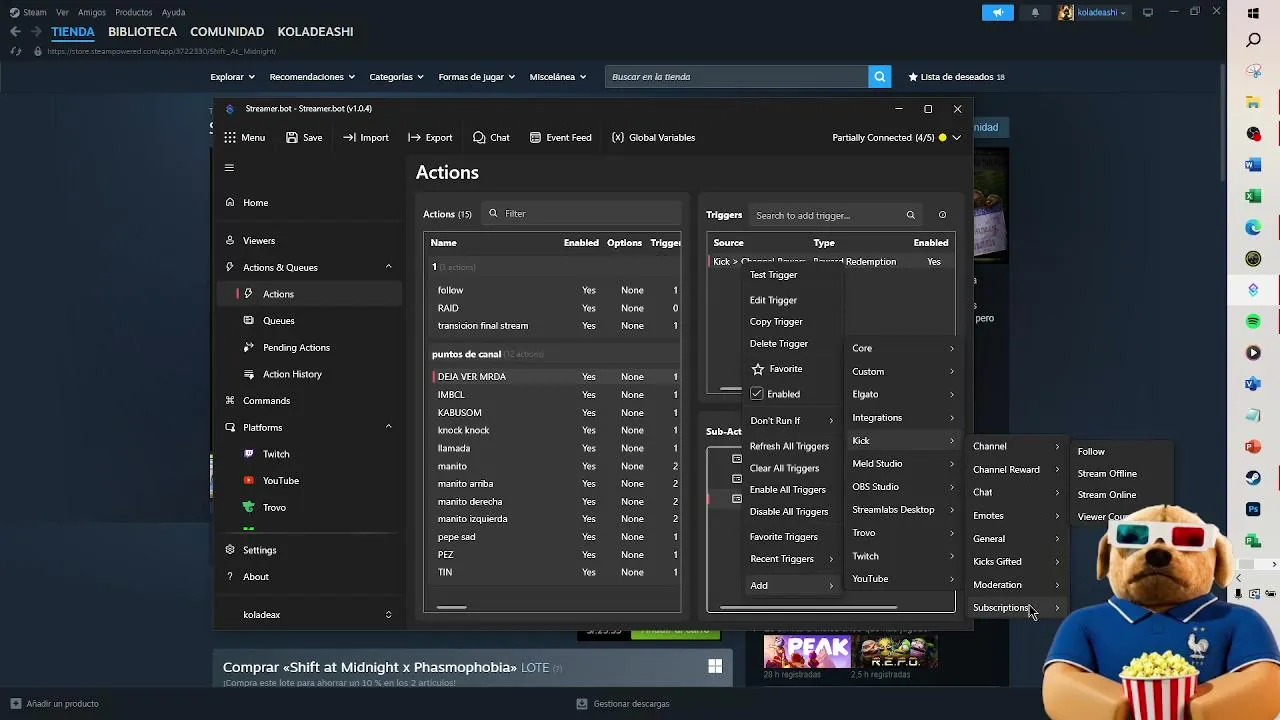The image size is (1280, 720).
Task: Expand the Explorar store dropdown
Action: pos(233,77)
